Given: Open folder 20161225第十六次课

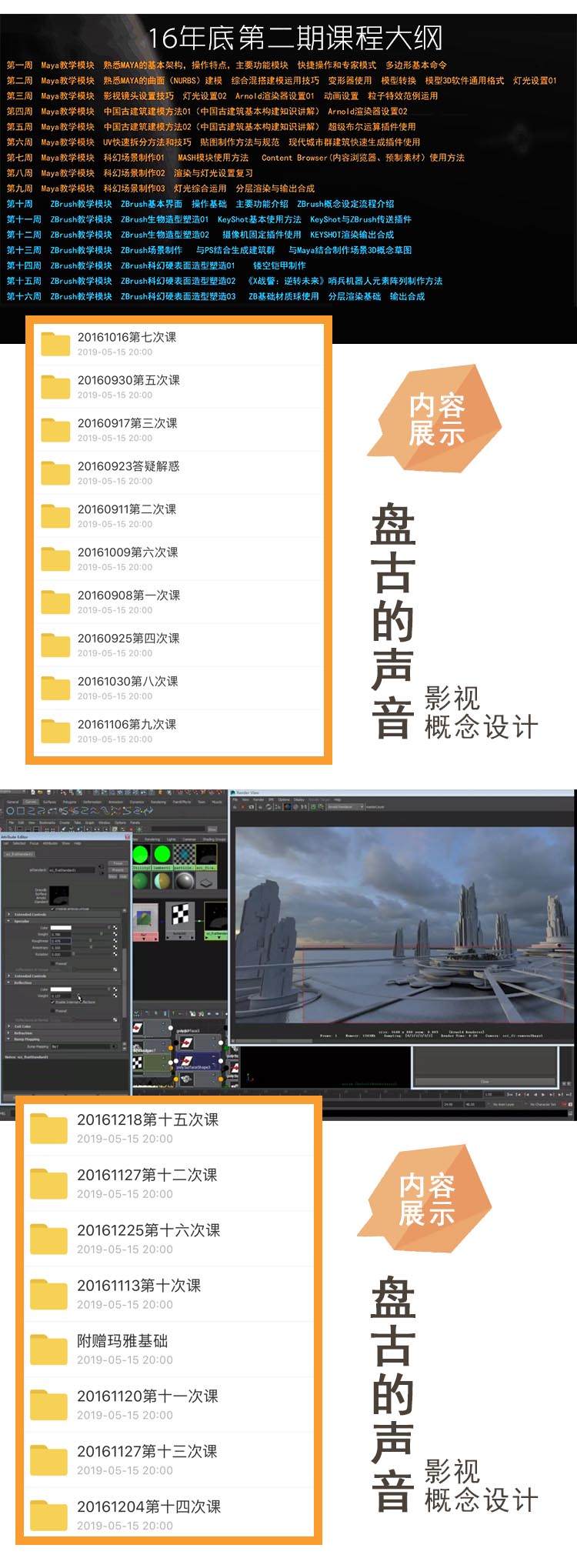Looking at the screenshot, I should [169, 1239].
